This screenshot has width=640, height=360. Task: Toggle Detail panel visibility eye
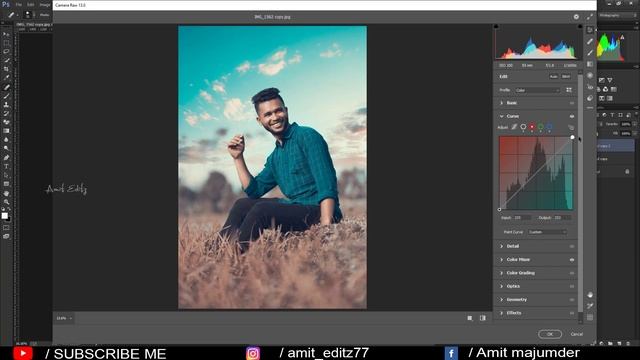click(x=572, y=246)
